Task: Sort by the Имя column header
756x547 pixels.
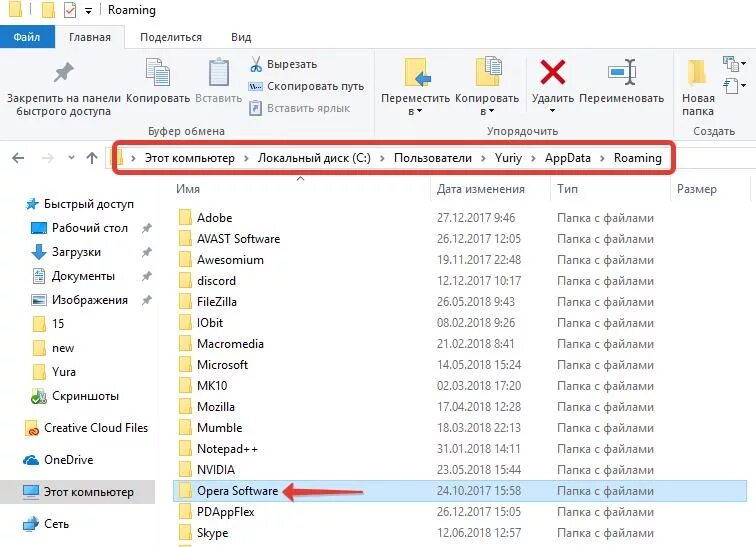Action: [188, 189]
